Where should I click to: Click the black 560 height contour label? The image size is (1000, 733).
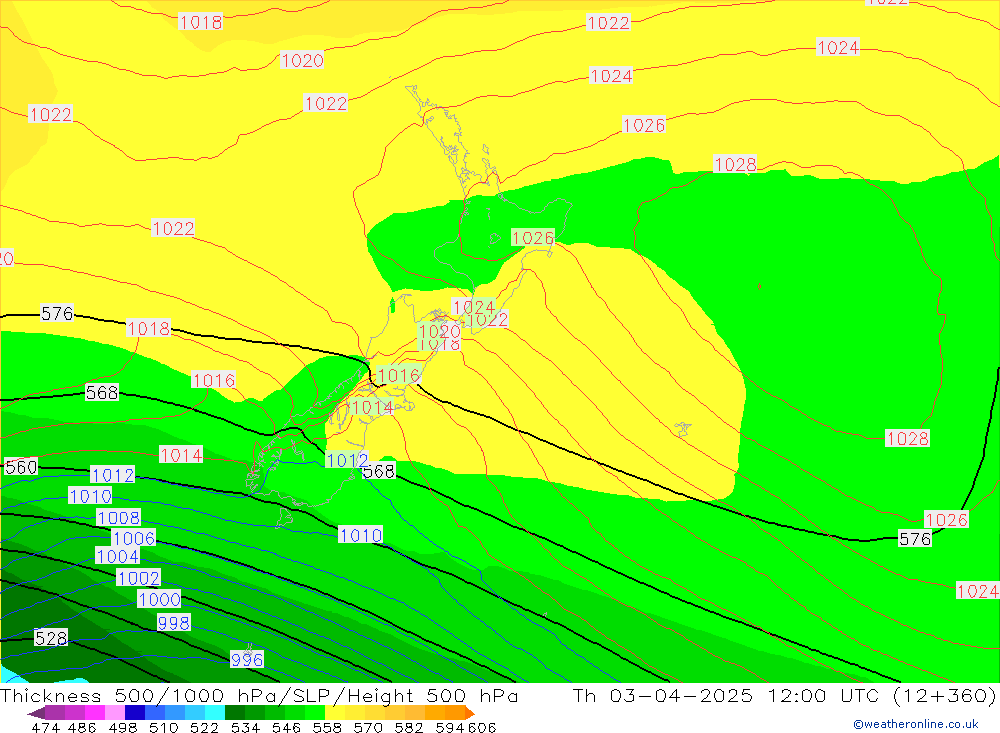coord(21,467)
